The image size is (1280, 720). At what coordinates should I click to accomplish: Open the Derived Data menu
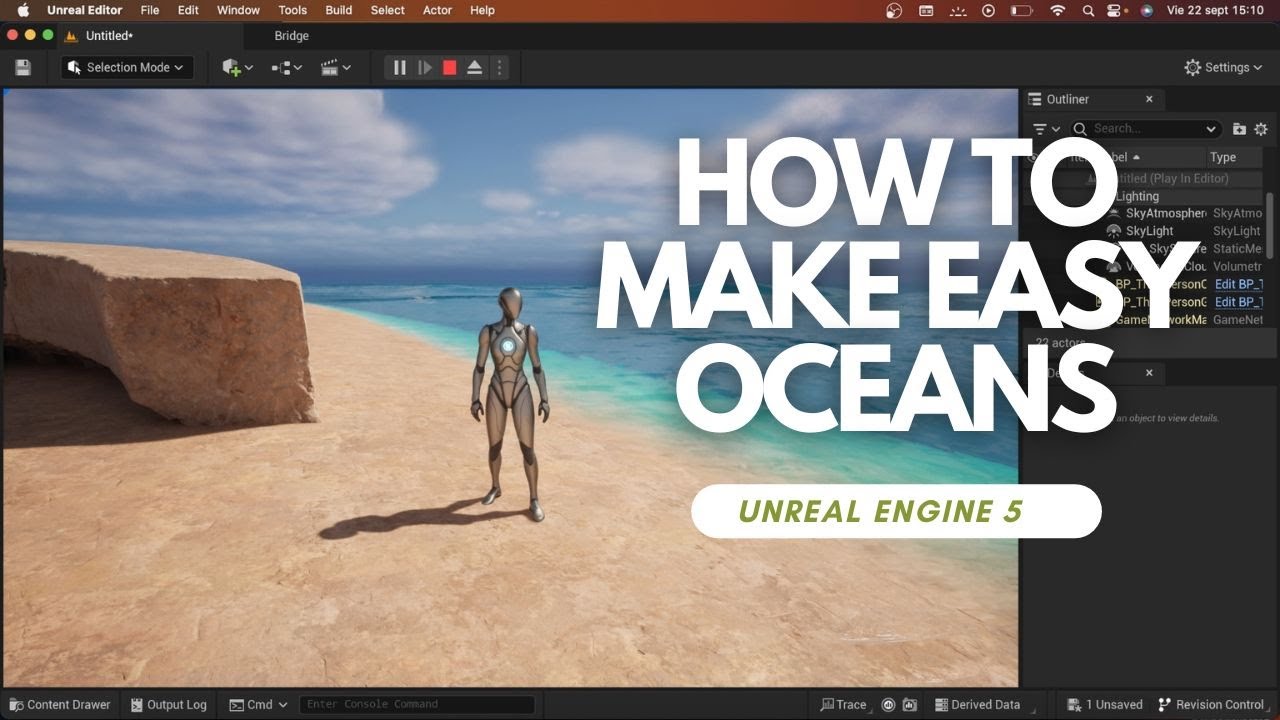(x=978, y=704)
